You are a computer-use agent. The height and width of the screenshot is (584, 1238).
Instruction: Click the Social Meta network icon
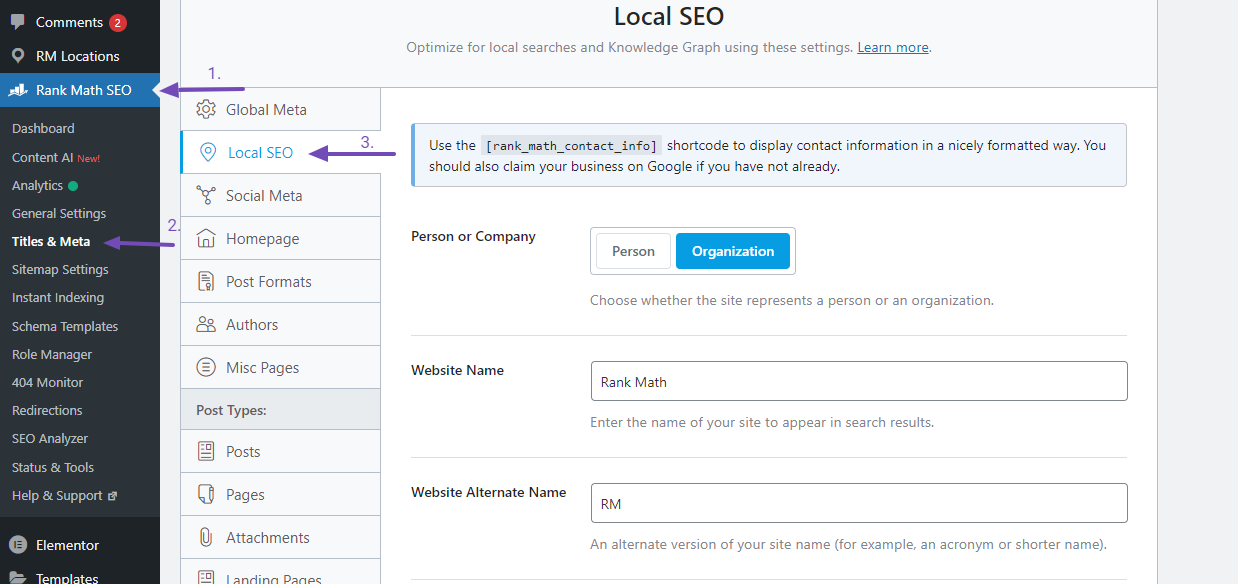point(206,195)
